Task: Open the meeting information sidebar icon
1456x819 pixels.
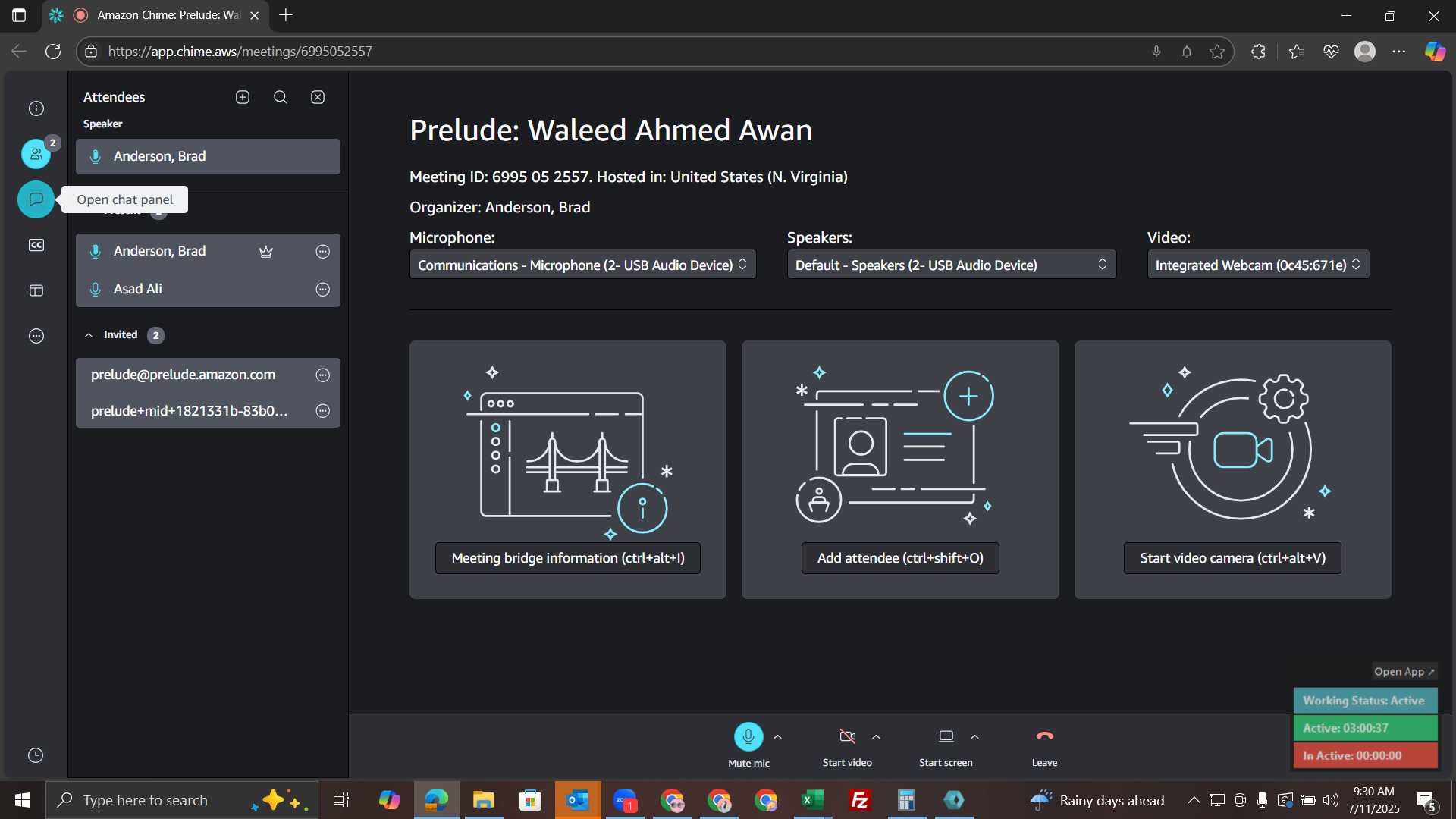Action: [36, 108]
